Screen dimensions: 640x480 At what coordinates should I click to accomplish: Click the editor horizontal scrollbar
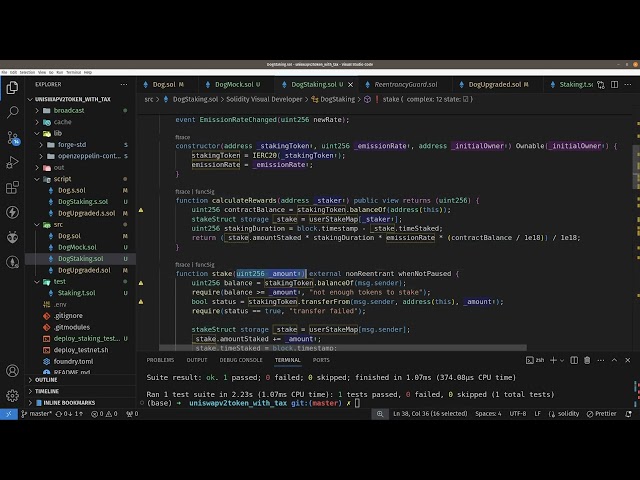(x=343, y=348)
